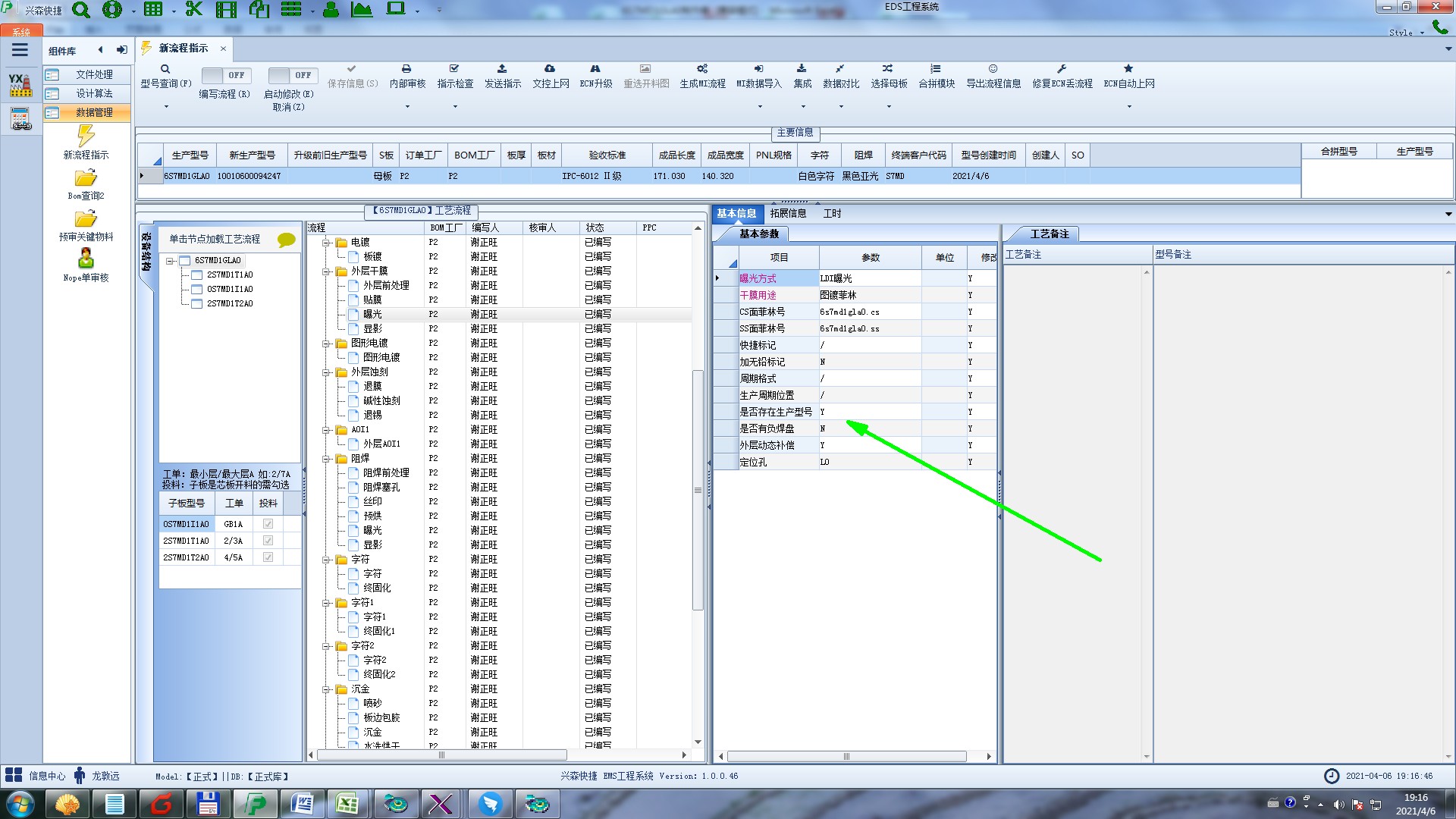The image size is (1456, 819).
Task: Collapse the 外层干膜 process folder
Action: pos(326,271)
